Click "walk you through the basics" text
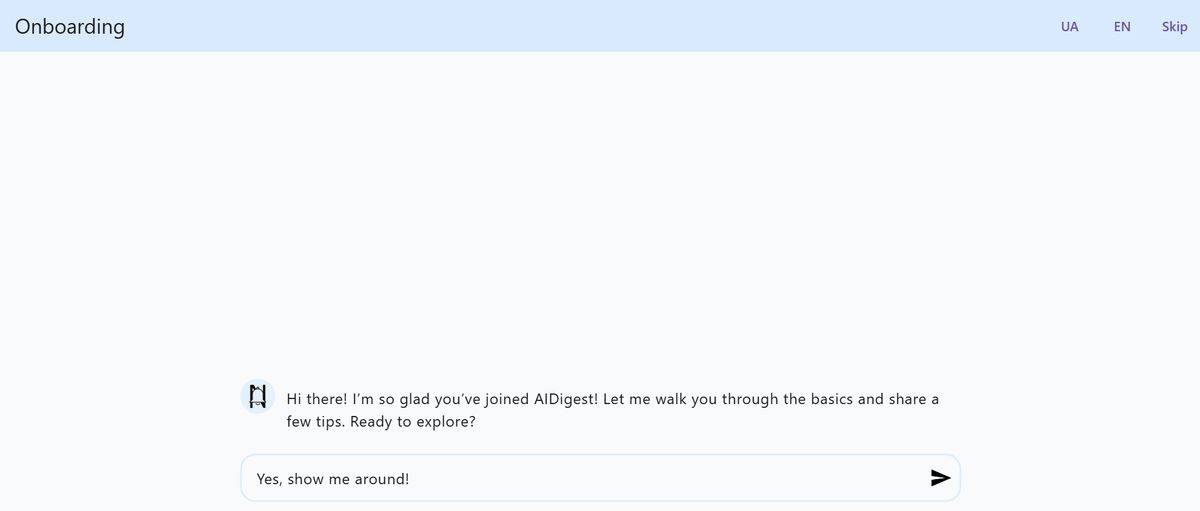Image resolution: width=1200 pixels, height=511 pixels. [x=739, y=399]
